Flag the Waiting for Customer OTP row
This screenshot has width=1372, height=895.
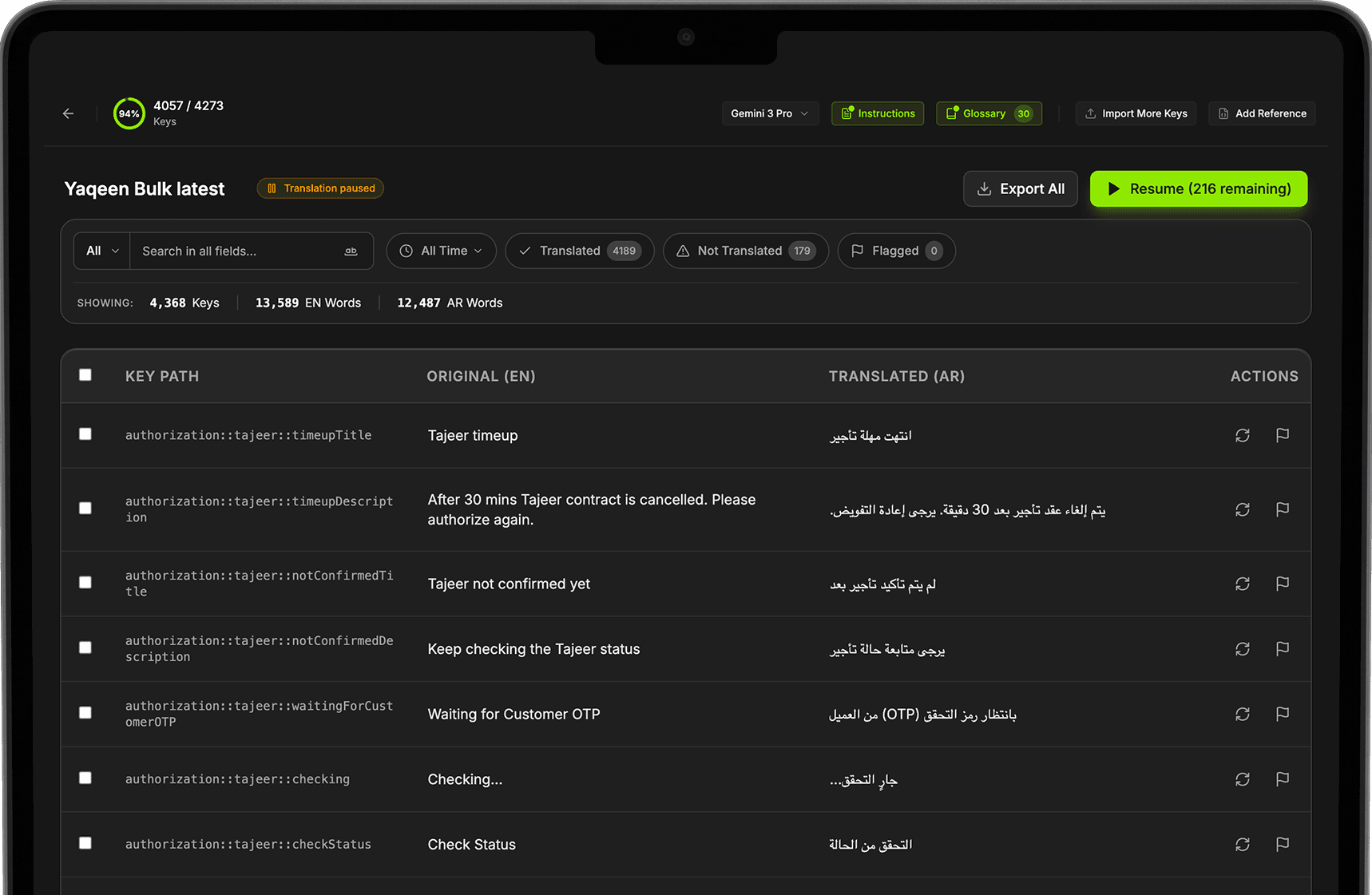[1282, 714]
